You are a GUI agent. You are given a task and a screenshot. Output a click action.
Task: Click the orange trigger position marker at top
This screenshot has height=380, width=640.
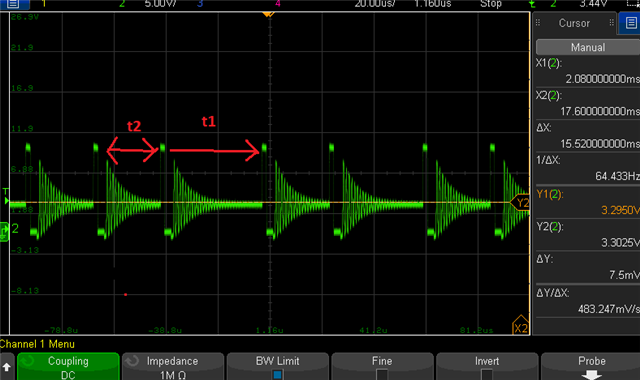point(268,14)
